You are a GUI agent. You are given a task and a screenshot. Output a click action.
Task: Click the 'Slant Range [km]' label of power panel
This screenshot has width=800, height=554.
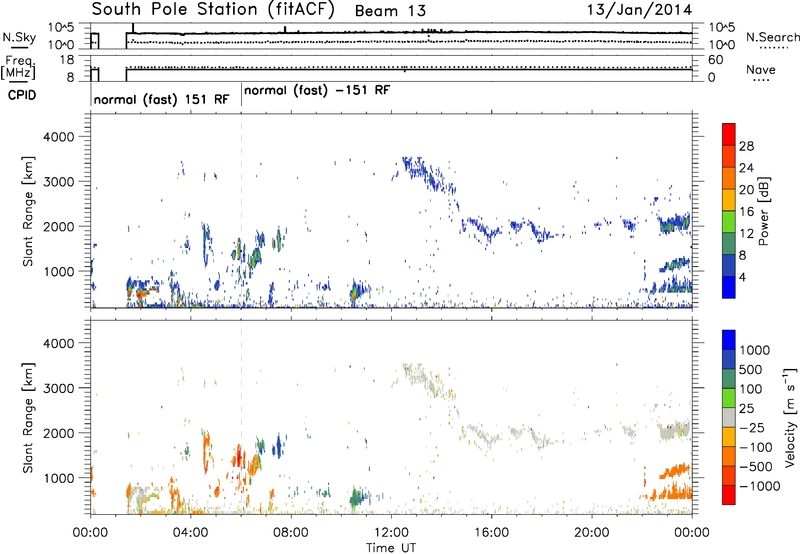[28, 211]
